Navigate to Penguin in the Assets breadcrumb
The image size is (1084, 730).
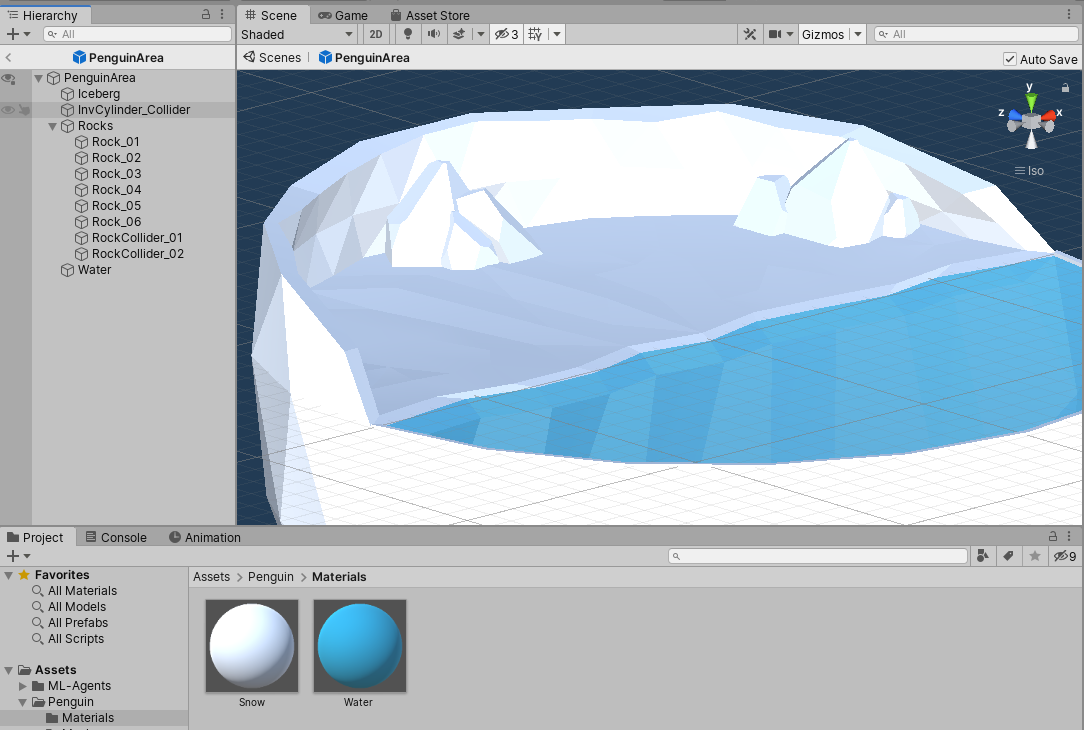tap(271, 577)
